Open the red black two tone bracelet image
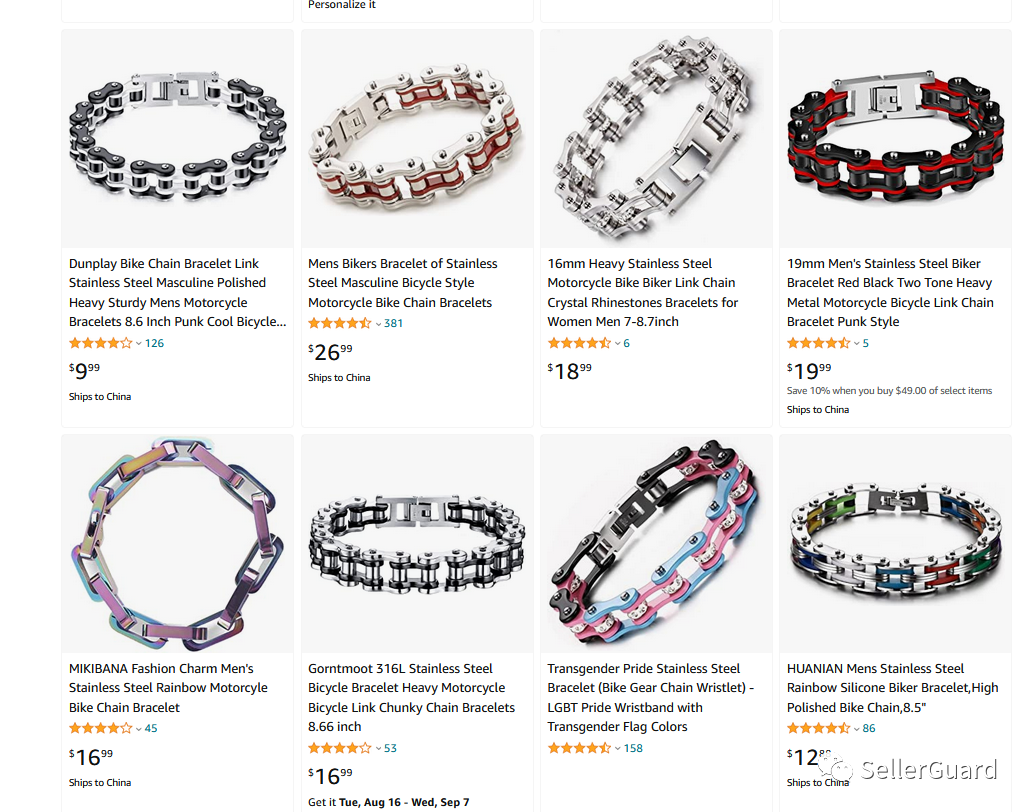The height and width of the screenshot is (812, 1032). click(x=895, y=139)
